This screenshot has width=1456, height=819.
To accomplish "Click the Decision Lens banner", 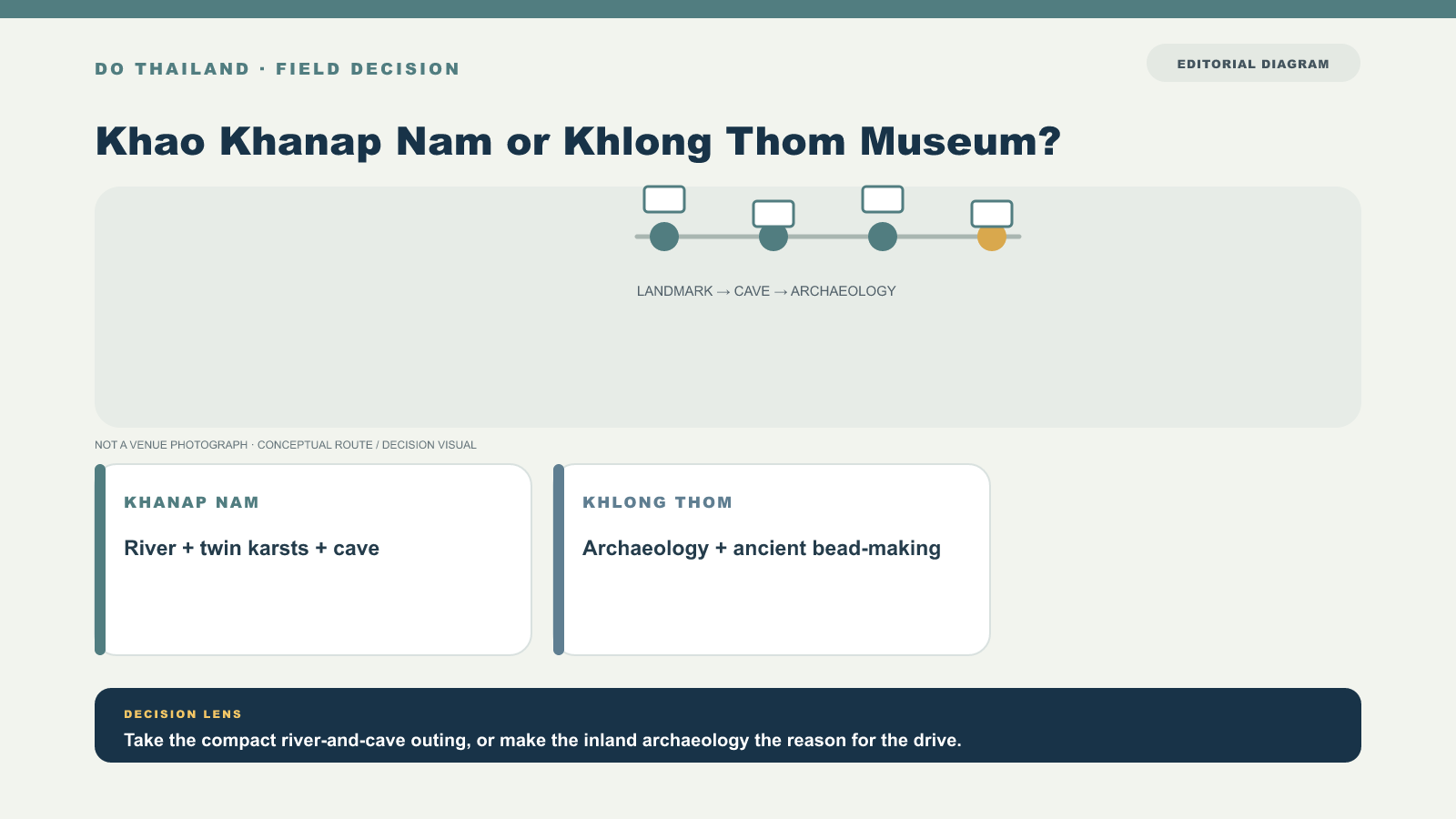I will tap(728, 725).
